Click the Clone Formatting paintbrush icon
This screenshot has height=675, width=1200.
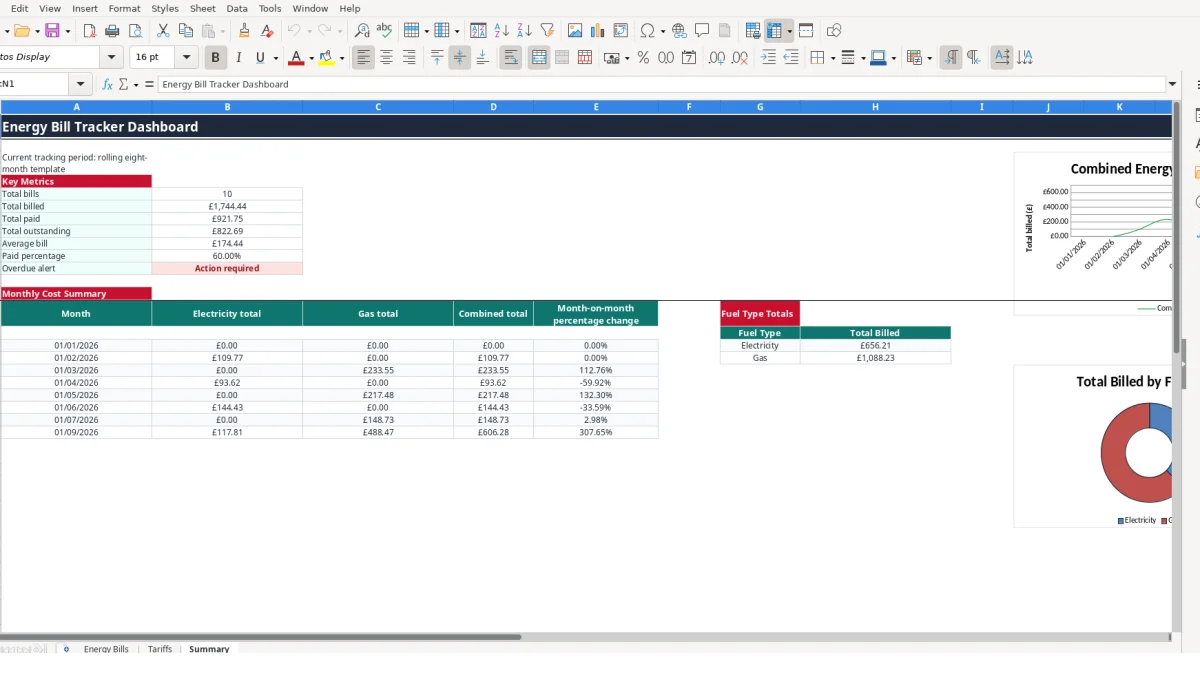244,31
